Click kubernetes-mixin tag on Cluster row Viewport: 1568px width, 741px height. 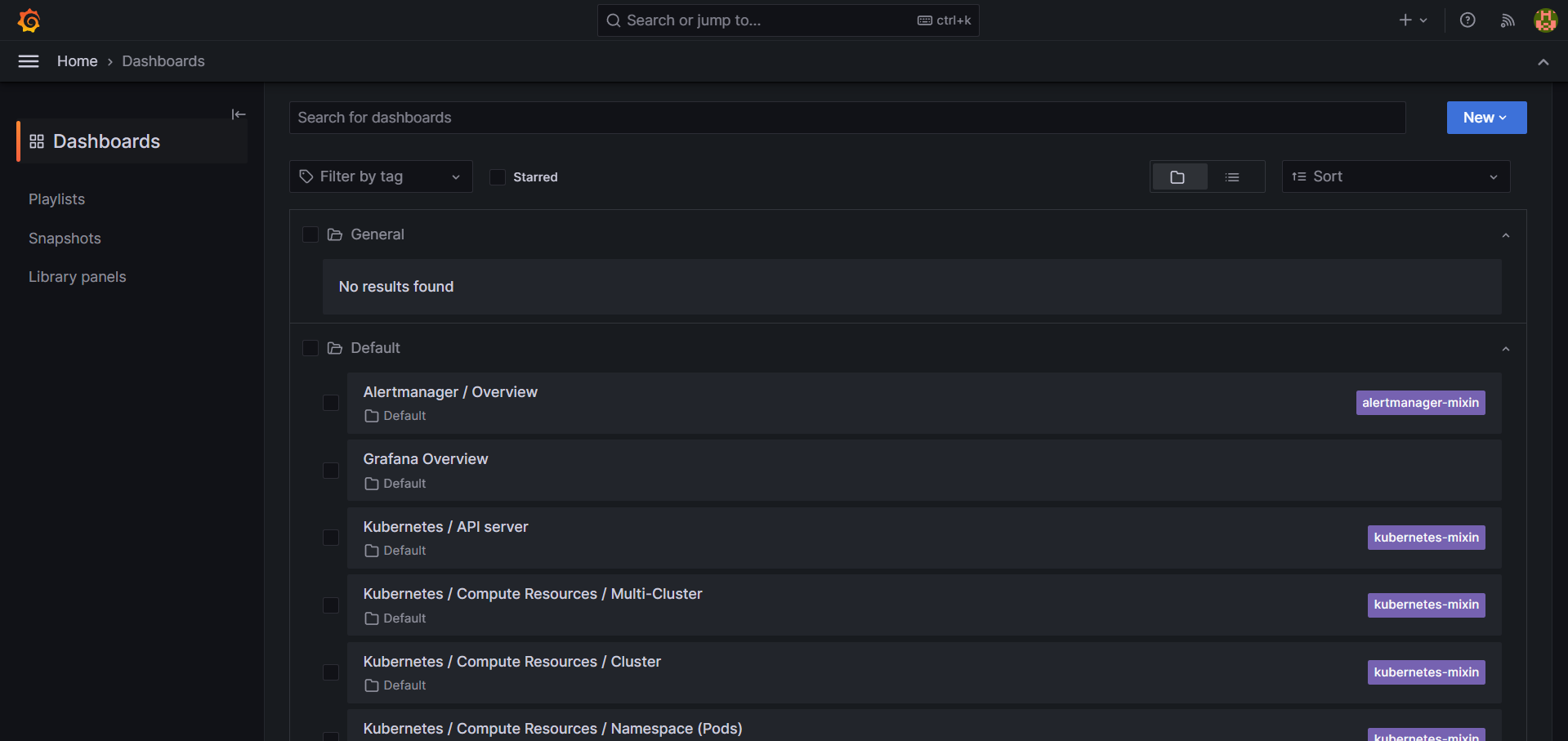1427,672
